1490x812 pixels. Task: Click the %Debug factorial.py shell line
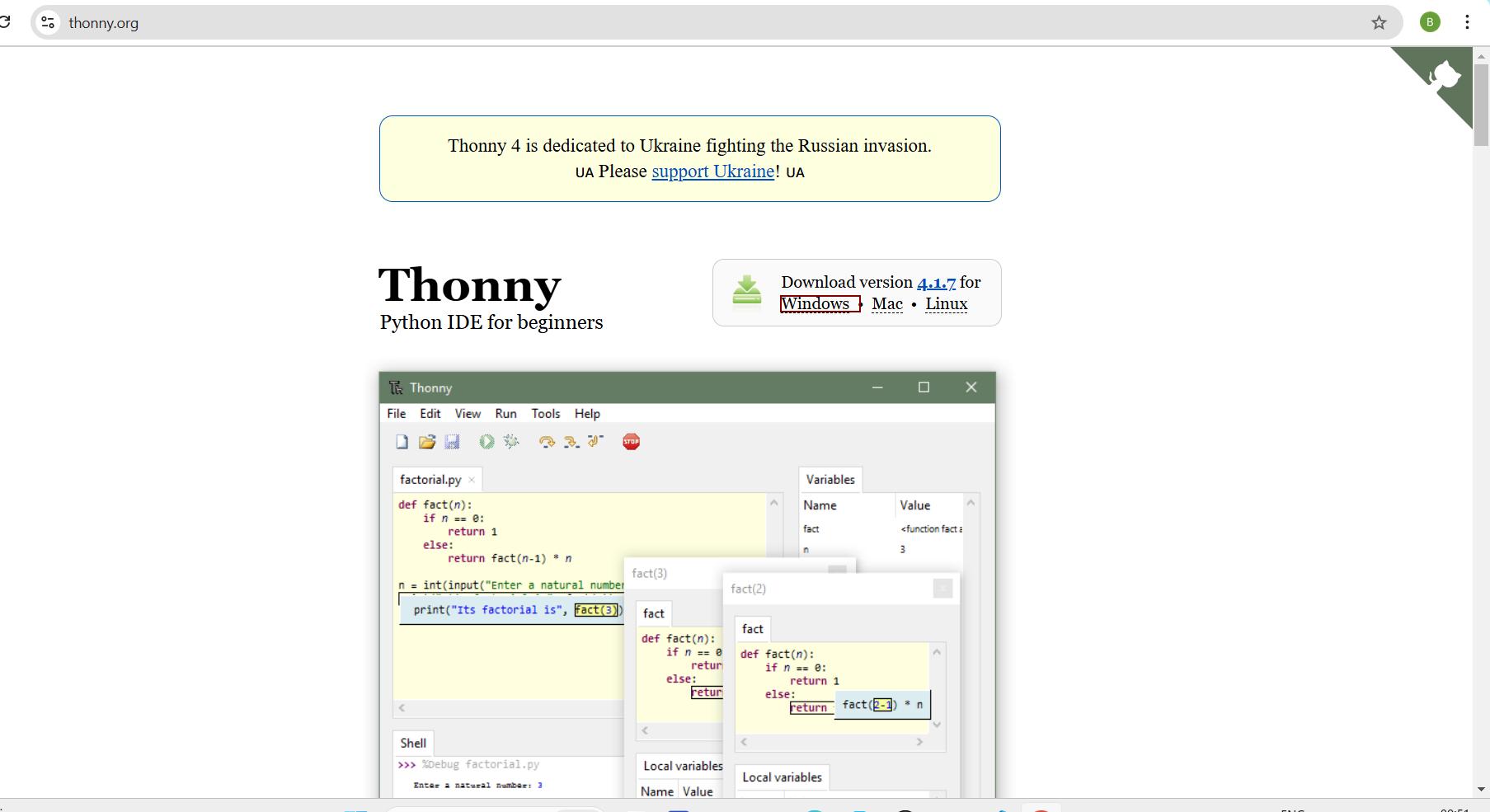481,765
